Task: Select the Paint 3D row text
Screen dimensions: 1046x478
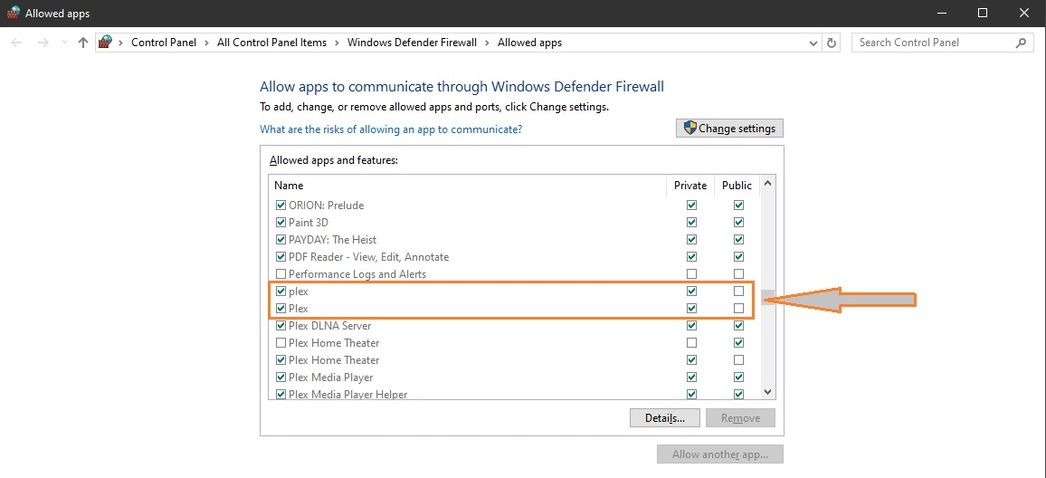Action: point(308,222)
